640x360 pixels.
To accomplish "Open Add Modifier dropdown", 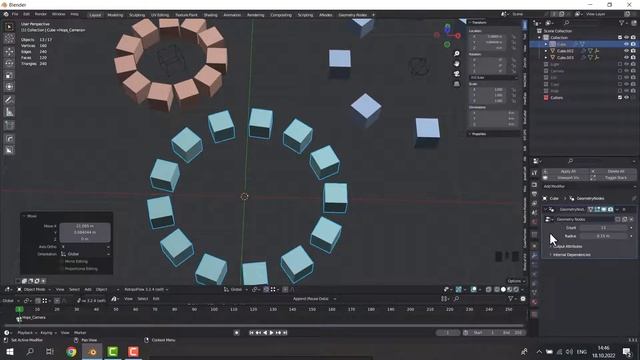I will pyautogui.click(x=589, y=187).
